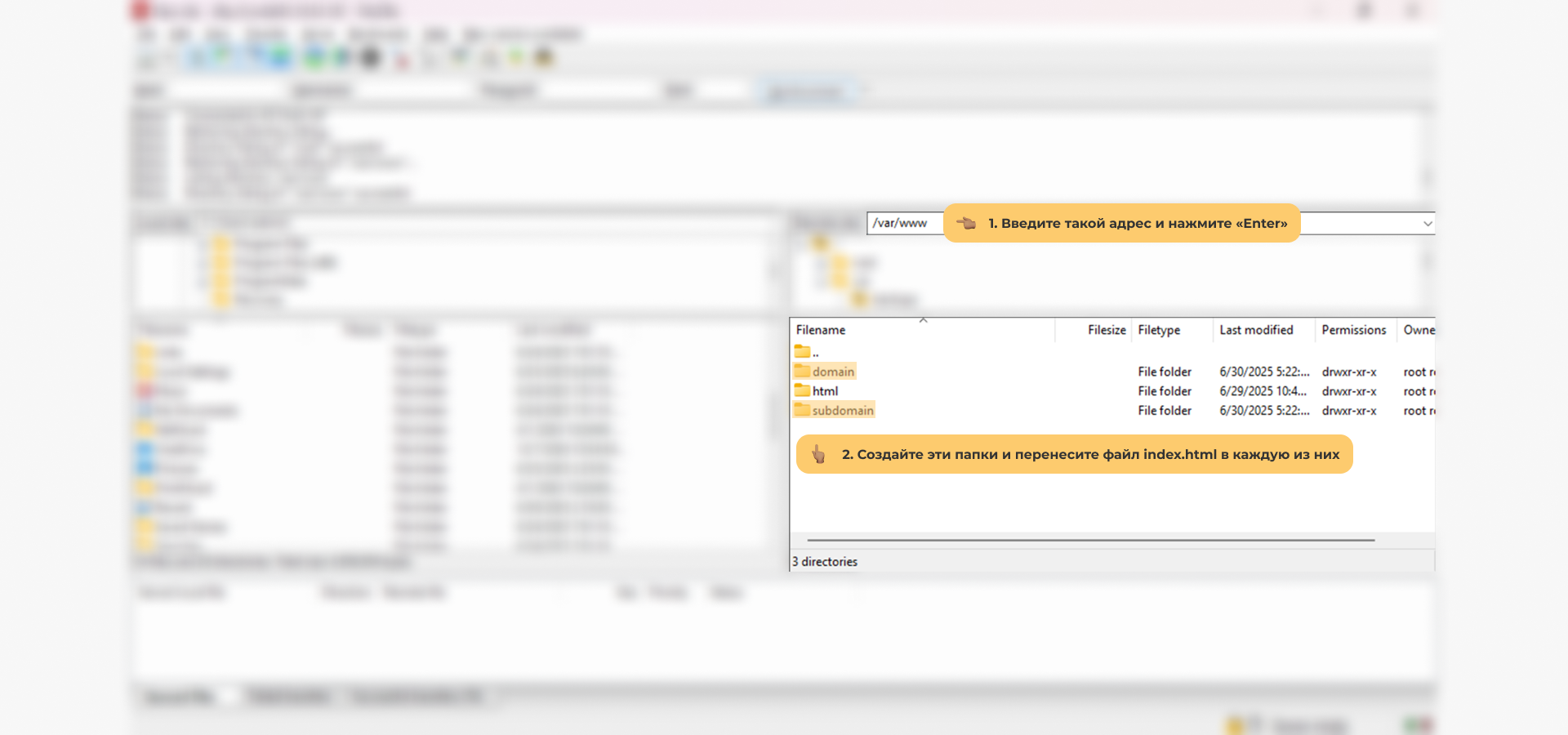This screenshot has width=1568, height=735.
Task: Sort remote list by Last modified
Action: 1256,330
